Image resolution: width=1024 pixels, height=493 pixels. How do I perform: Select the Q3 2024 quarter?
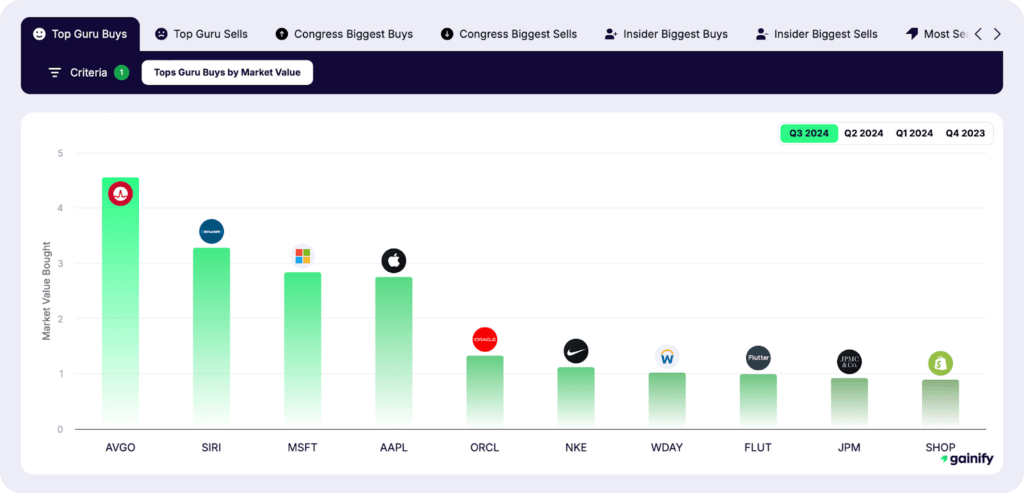[808, 133]
